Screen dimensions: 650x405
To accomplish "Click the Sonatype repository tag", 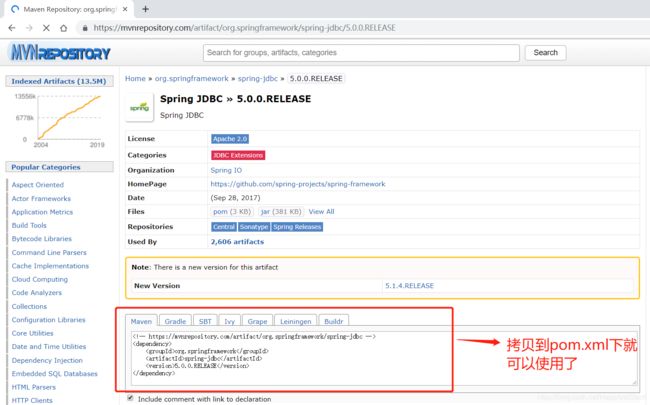I will (x=254, y=227).
